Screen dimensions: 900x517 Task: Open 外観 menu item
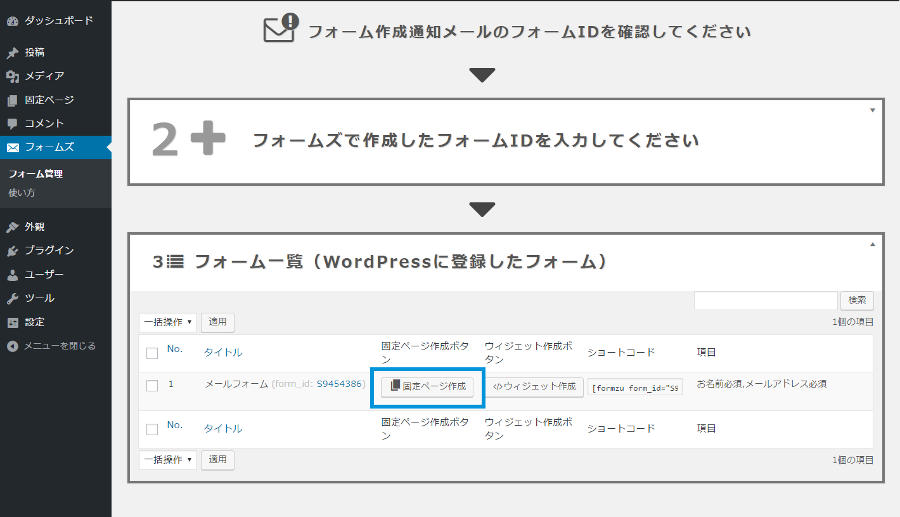pyautogui.click(x=34, y=227)
